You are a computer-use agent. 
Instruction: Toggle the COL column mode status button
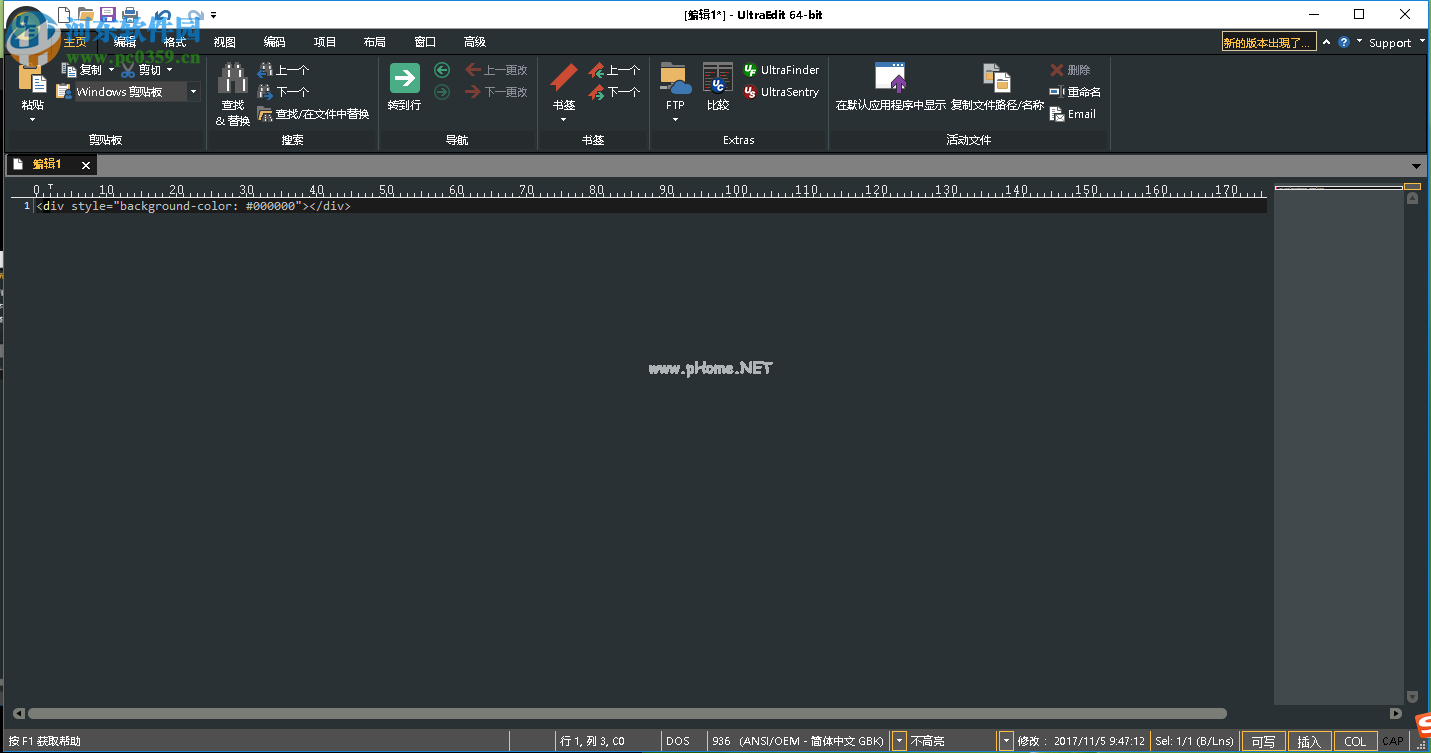(1354, 741)
